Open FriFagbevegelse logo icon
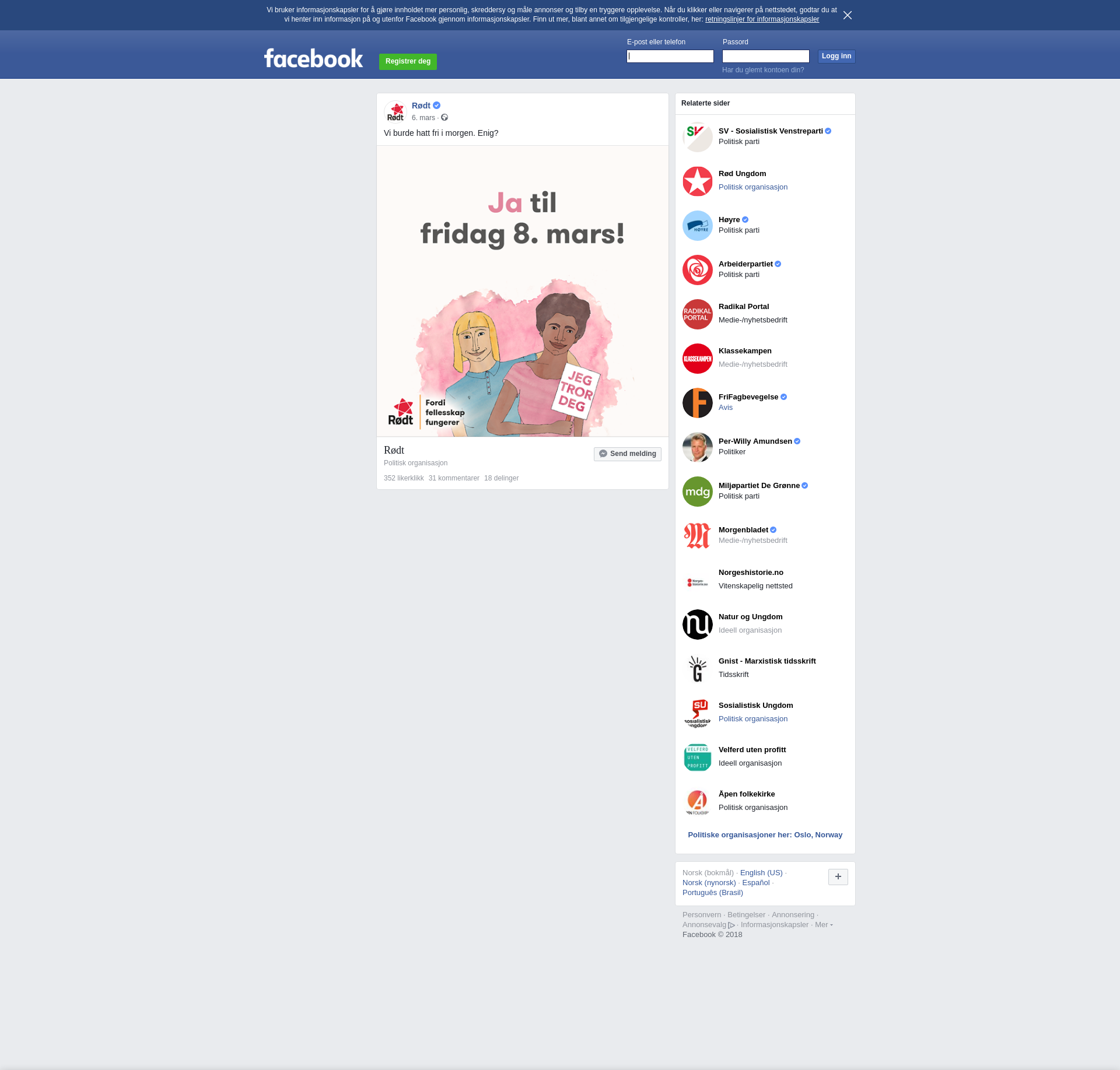 [x=698, y=403]
